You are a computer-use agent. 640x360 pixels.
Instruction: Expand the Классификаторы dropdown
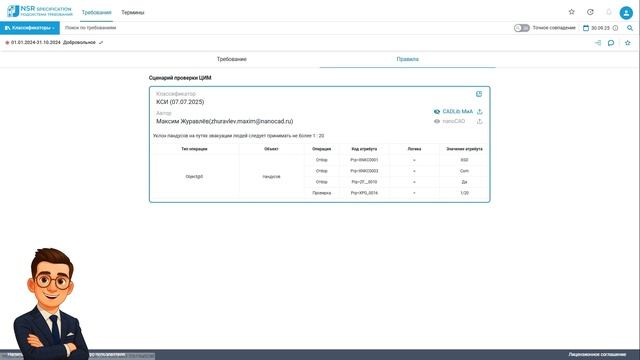click(30, 28)
